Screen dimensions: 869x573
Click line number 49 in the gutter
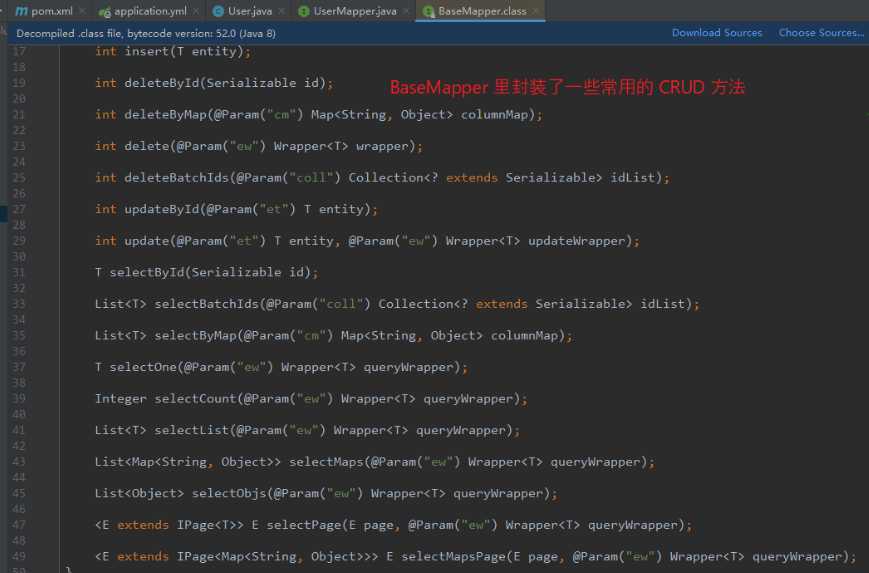pyautogui.click(x=19, y=556)
